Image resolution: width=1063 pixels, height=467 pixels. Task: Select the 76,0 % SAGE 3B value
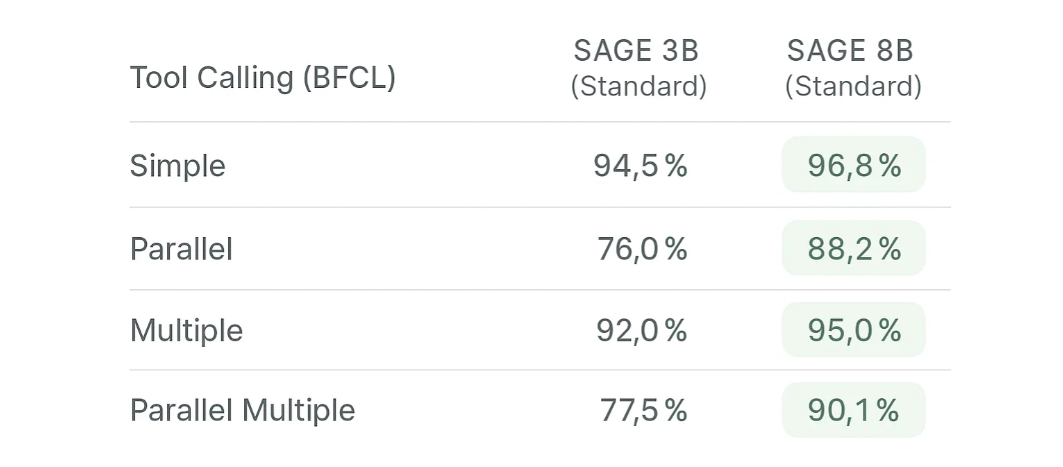pyautogui.click(x=640, y=248)
